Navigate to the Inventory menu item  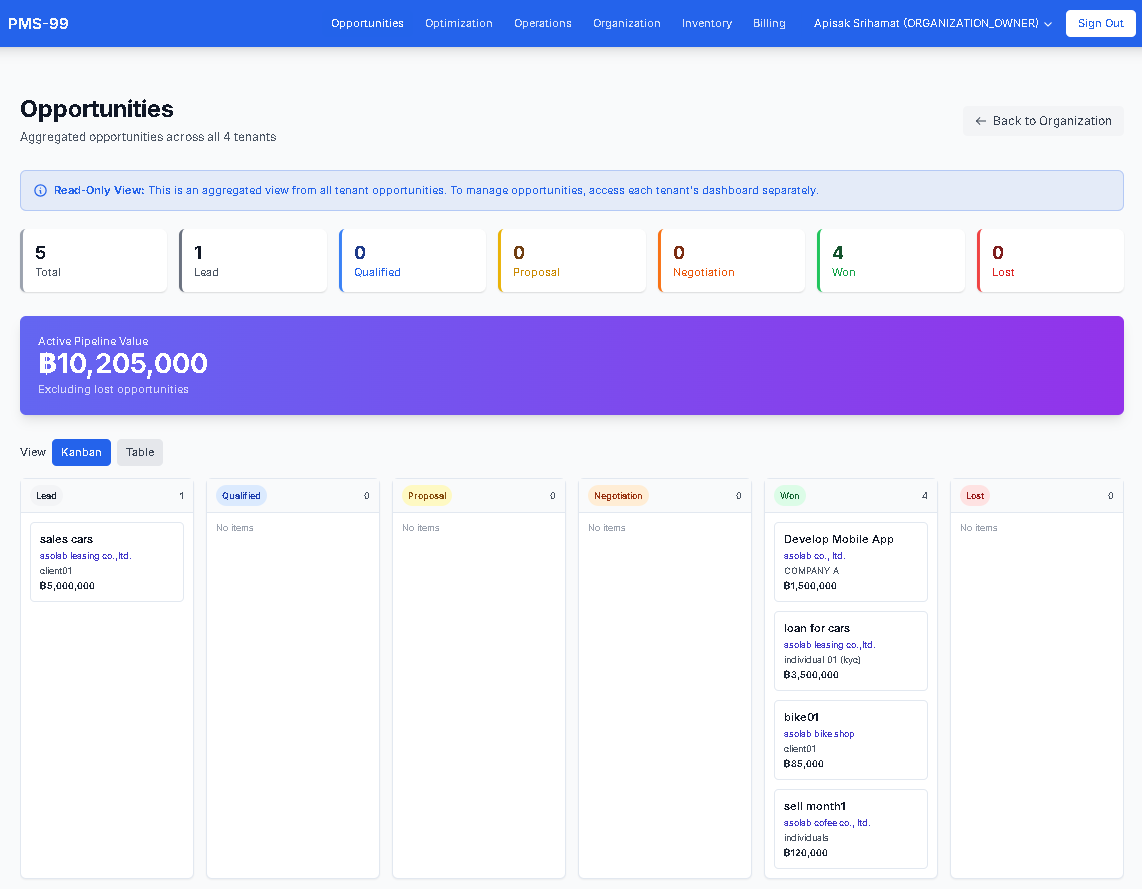click(706, 22)
